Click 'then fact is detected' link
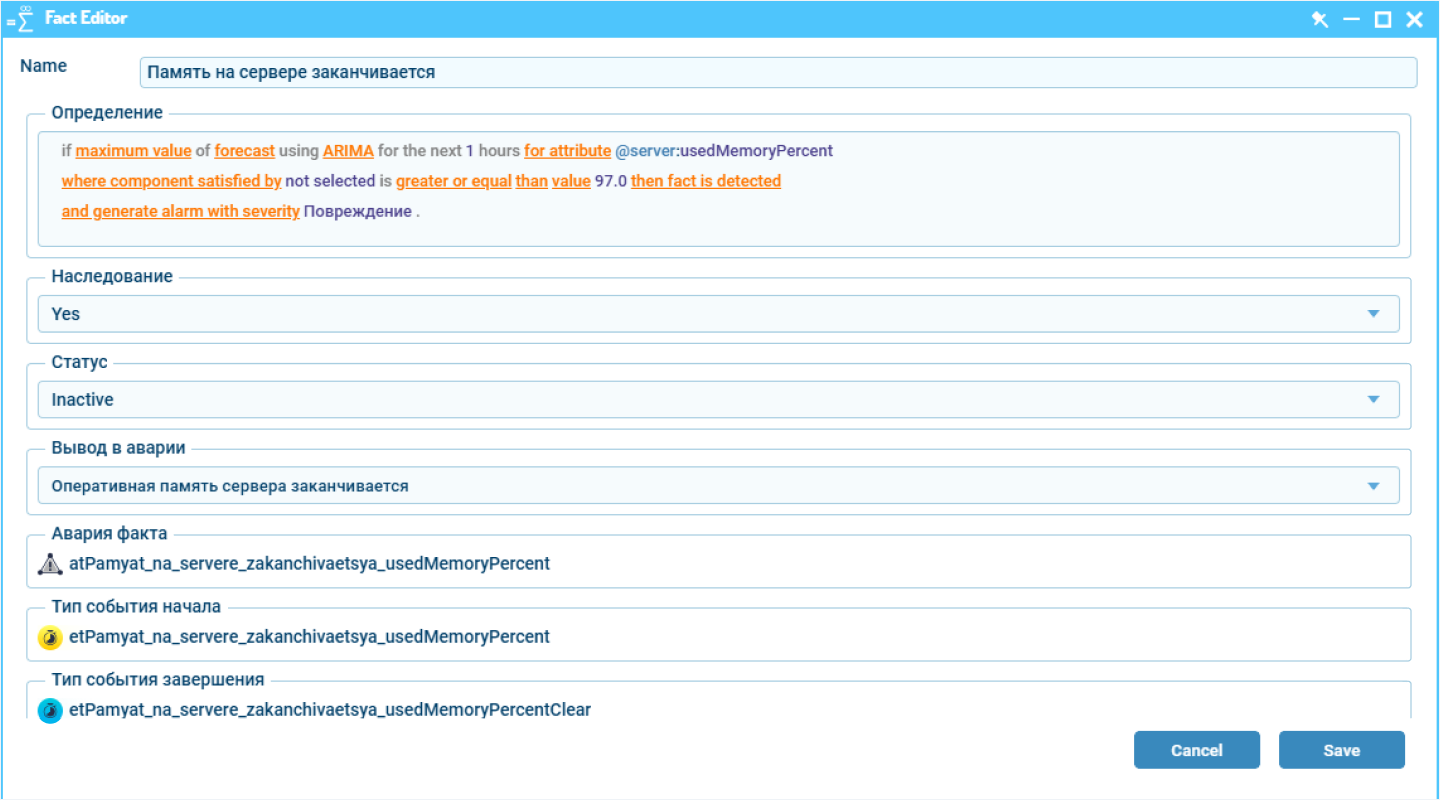This screenshot has height=800, width=1440. 706,182
